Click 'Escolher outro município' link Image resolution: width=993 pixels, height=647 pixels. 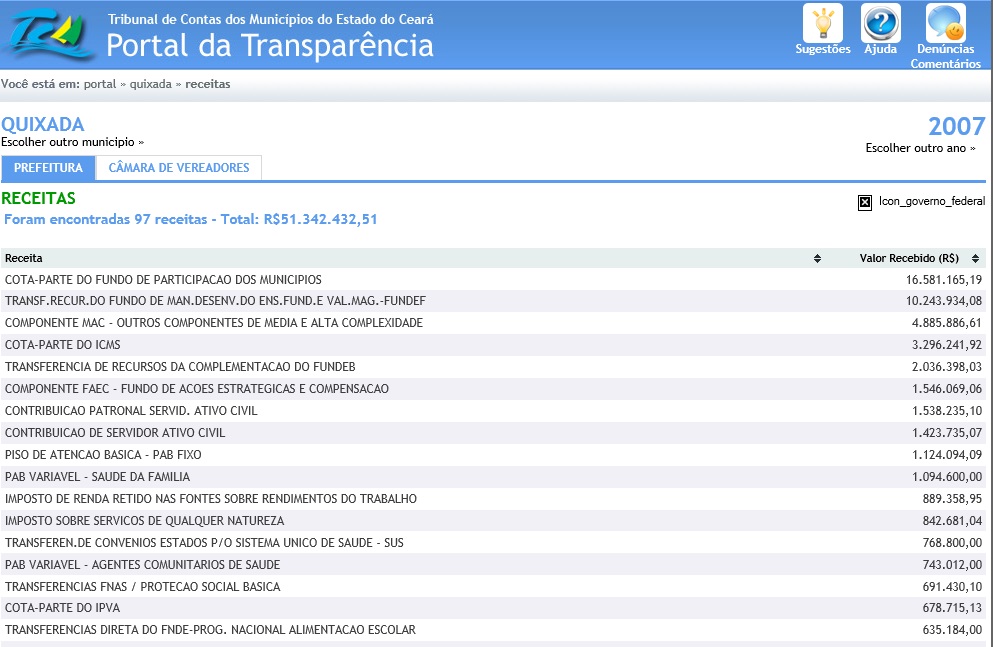pos(72,142)
